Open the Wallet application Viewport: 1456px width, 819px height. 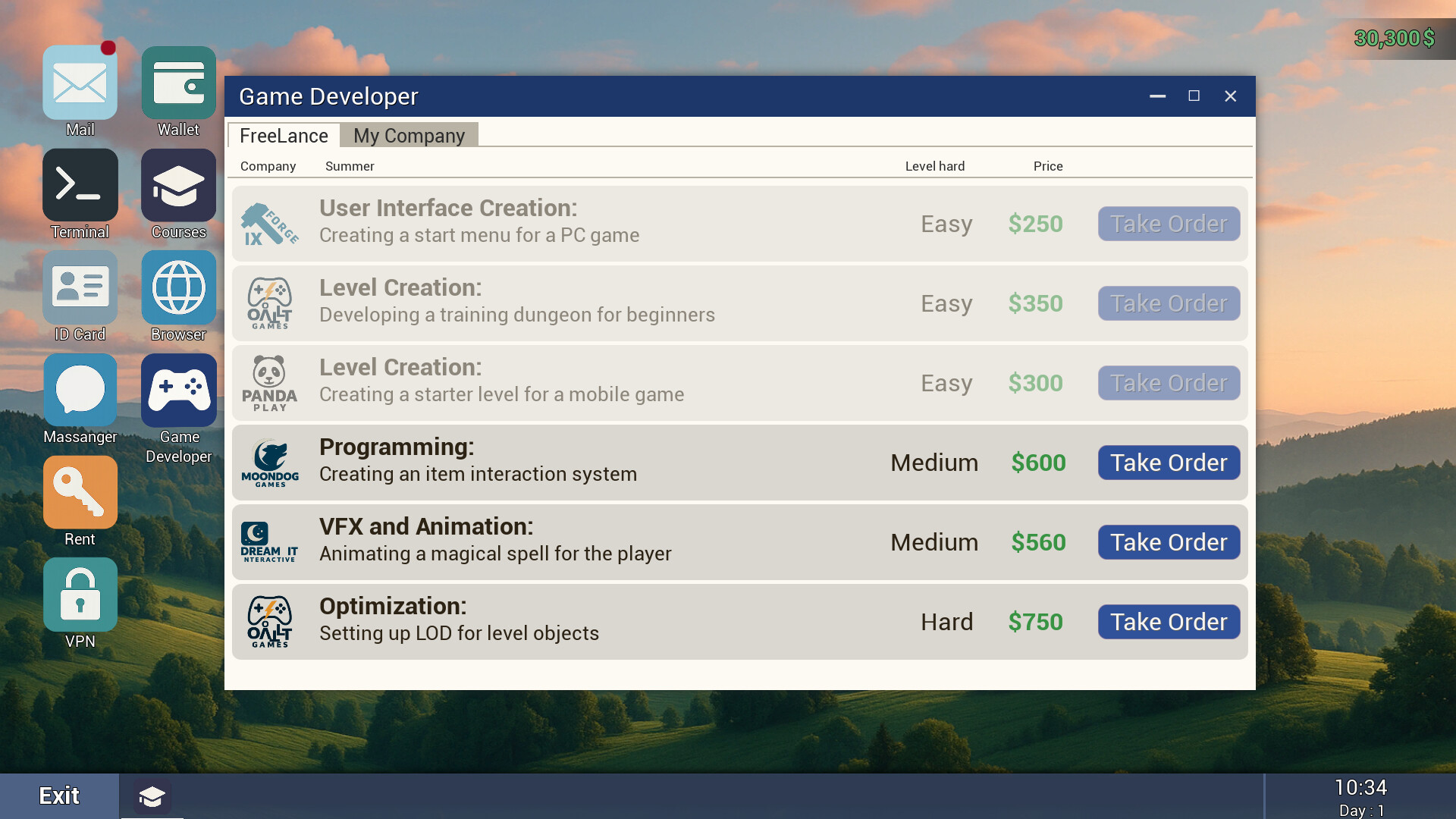click(178, 83)
